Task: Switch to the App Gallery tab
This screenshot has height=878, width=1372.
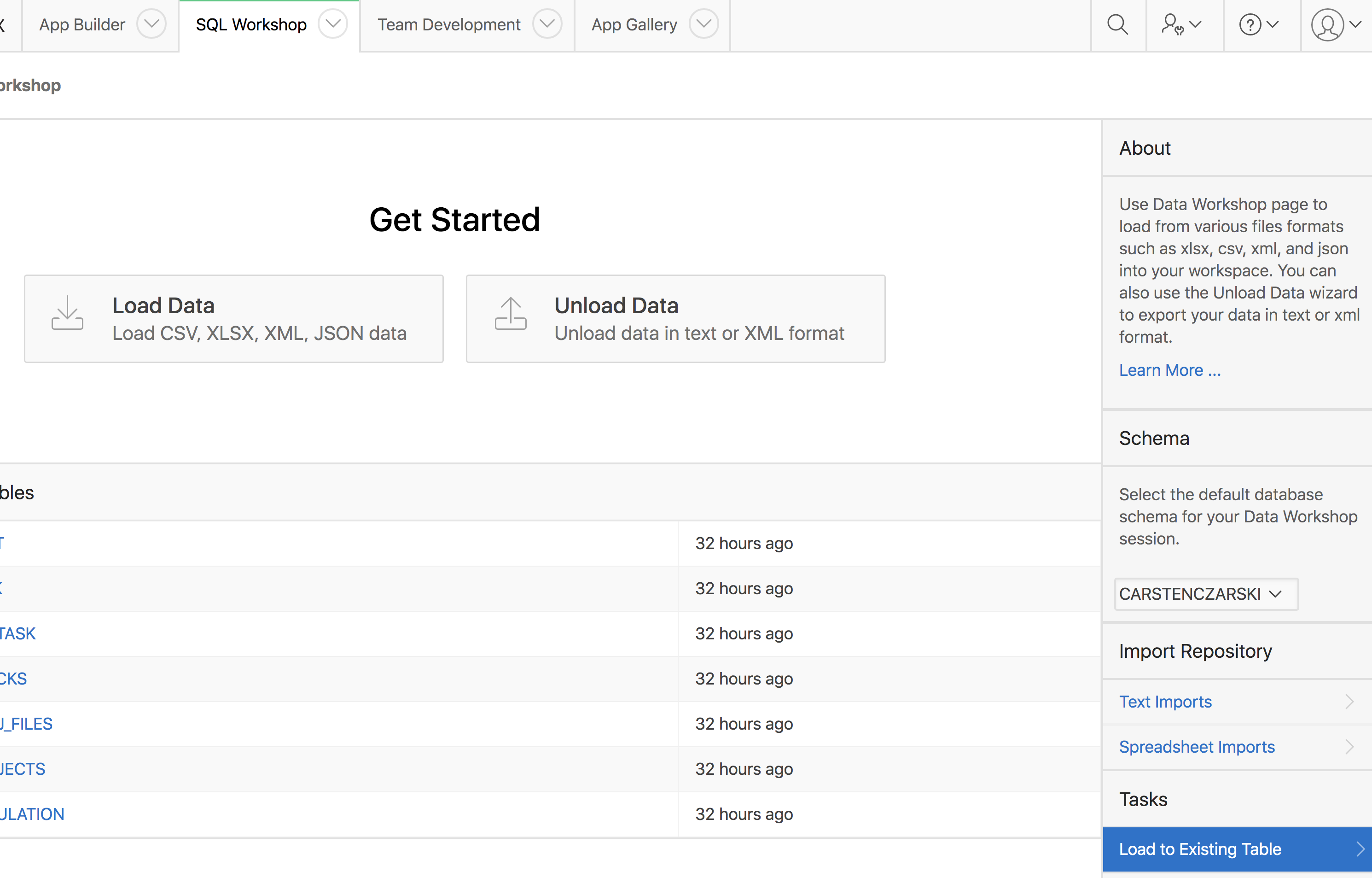Action: (x=634, y=24)
